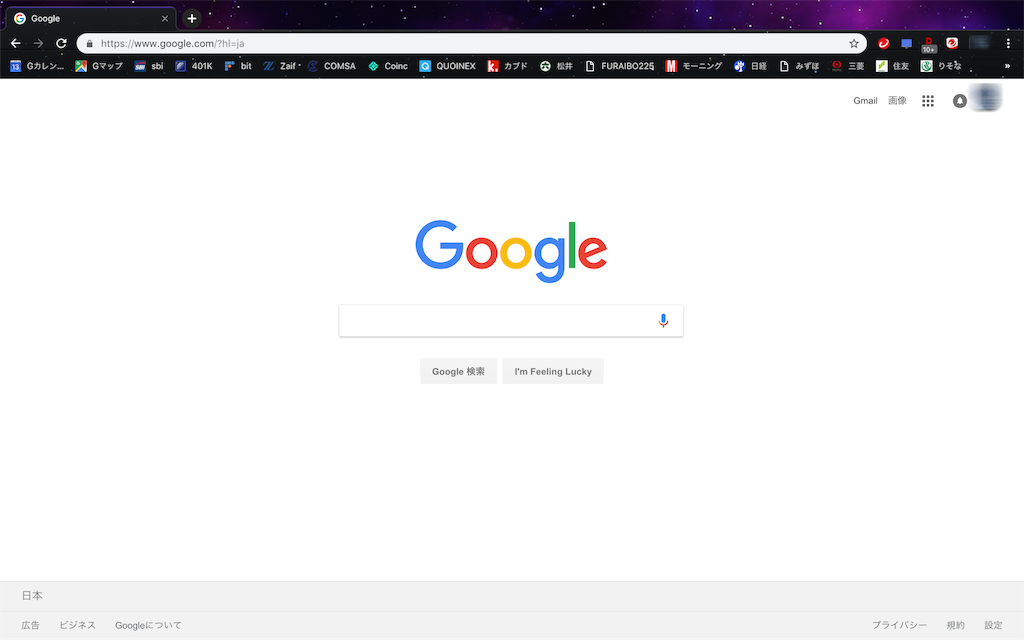Expand the hidden bookmarks overflow chevron
1024x640 pixels.
pos(1007,66)
